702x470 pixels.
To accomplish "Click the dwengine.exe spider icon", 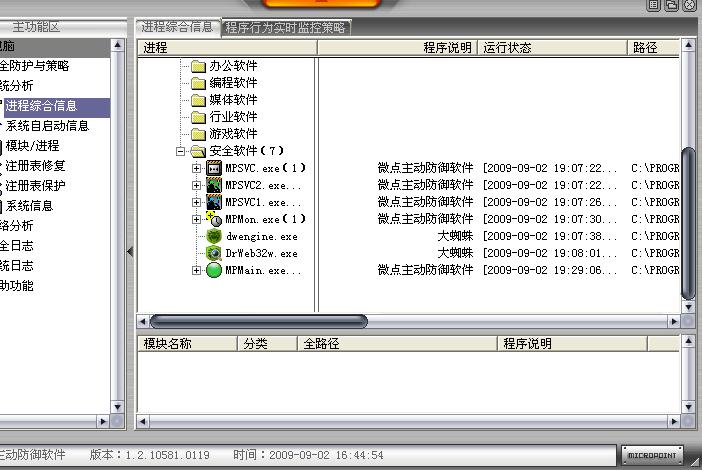I will pos(214,236).
